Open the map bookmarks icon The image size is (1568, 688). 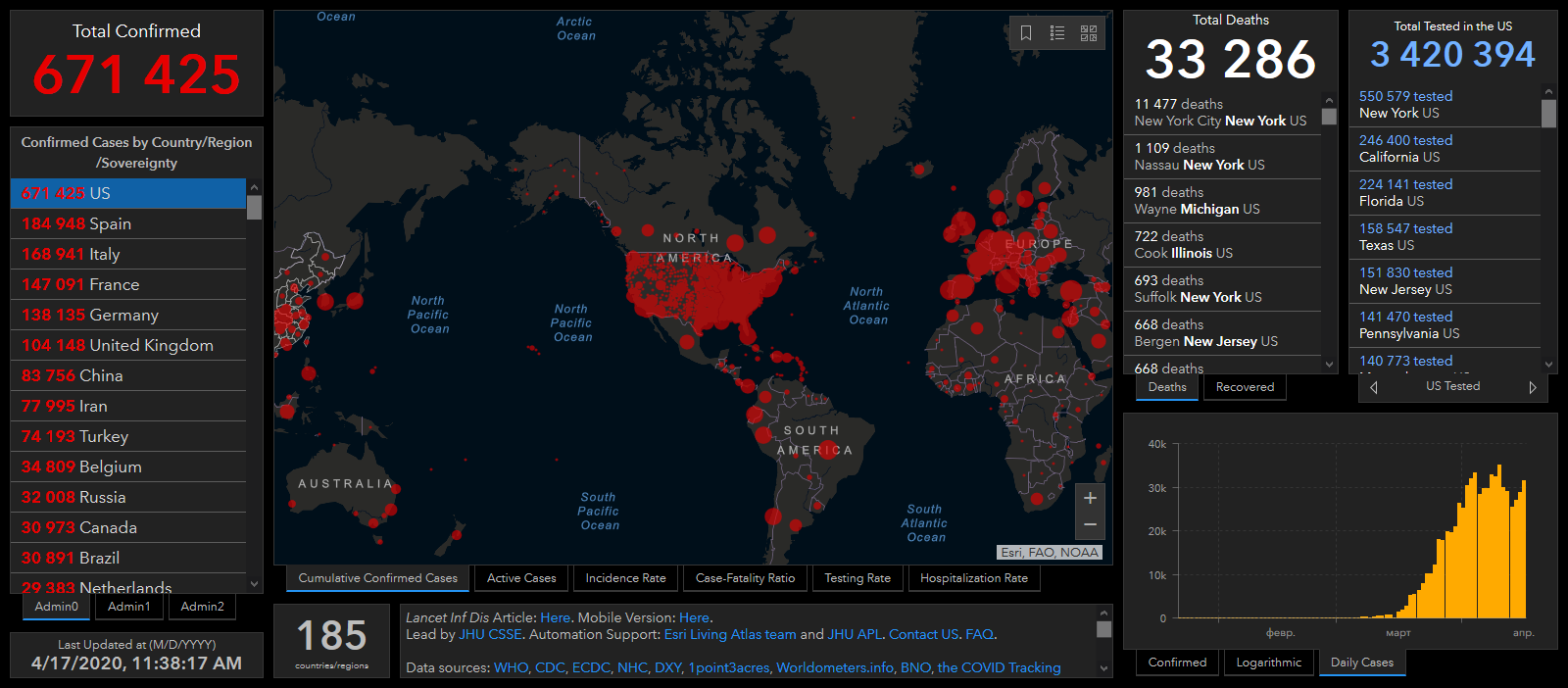pos(1026,33)
